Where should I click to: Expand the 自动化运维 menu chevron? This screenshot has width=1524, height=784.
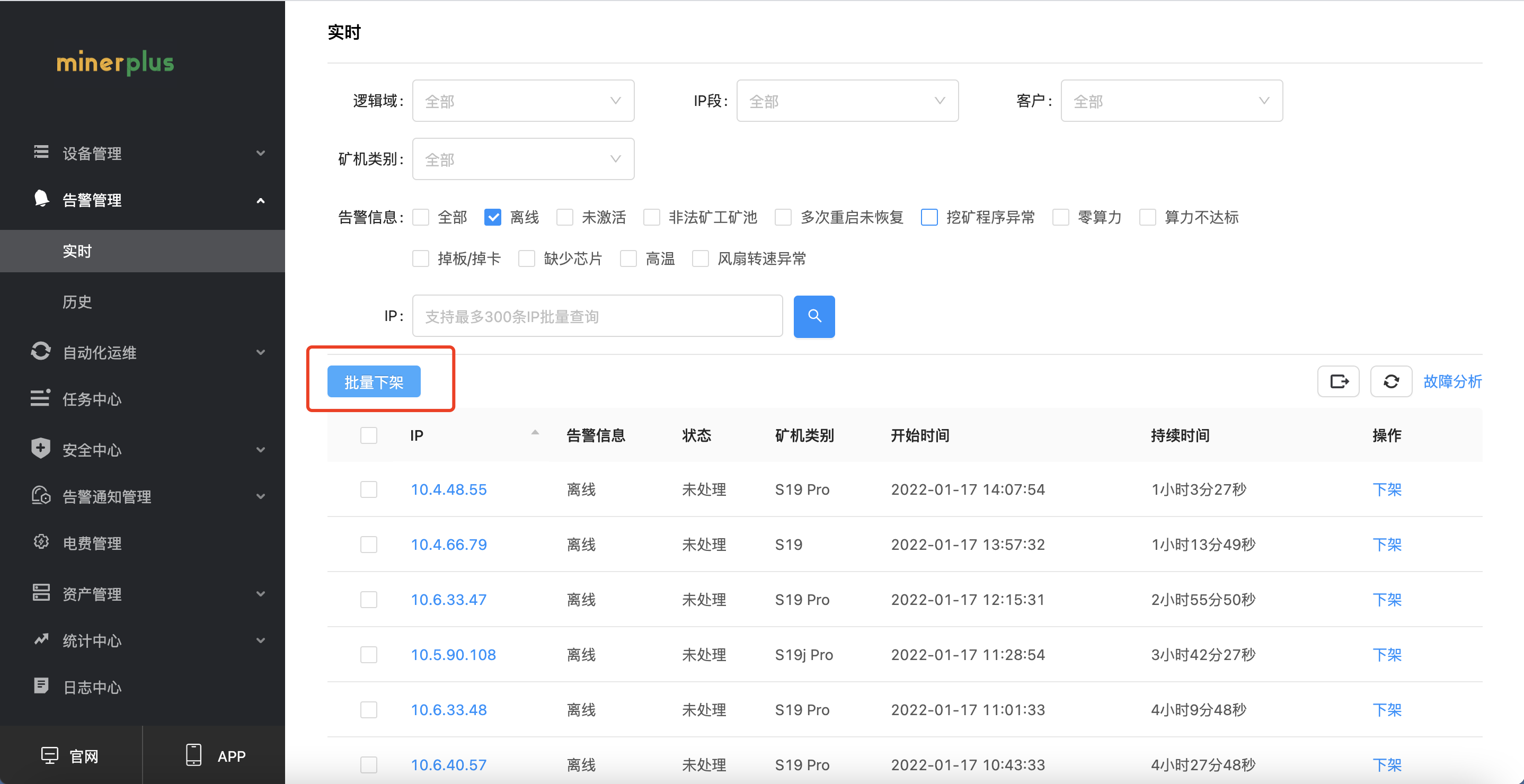coord(260,352)
